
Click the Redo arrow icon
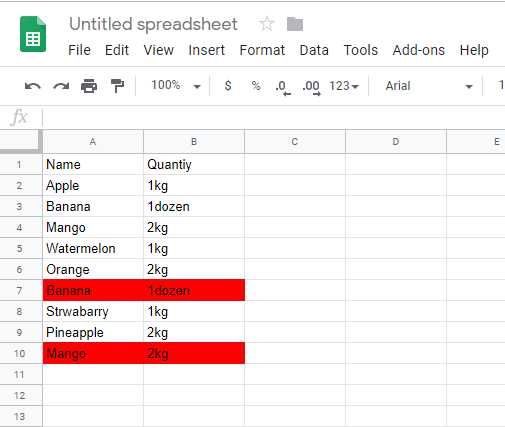61,86
